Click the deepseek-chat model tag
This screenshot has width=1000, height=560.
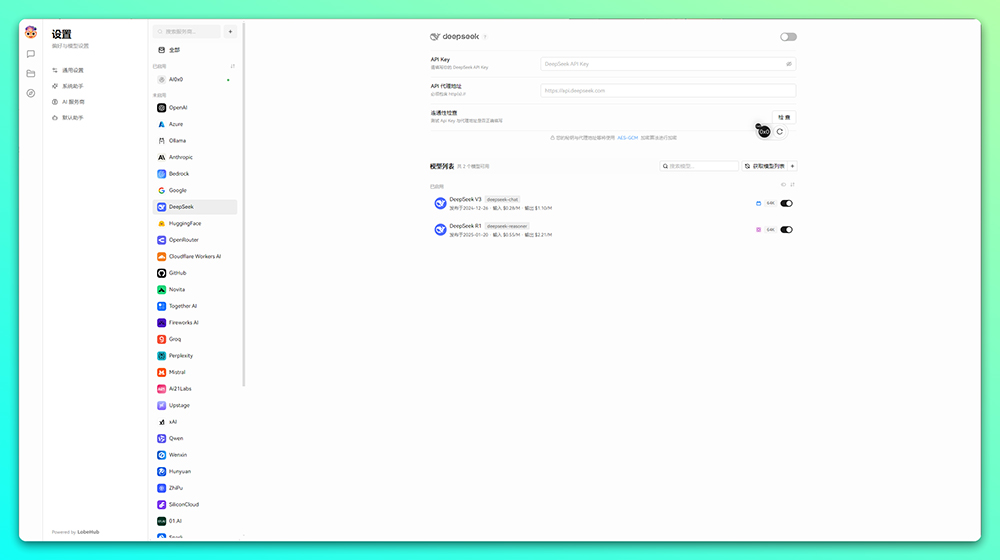[503, 200]
